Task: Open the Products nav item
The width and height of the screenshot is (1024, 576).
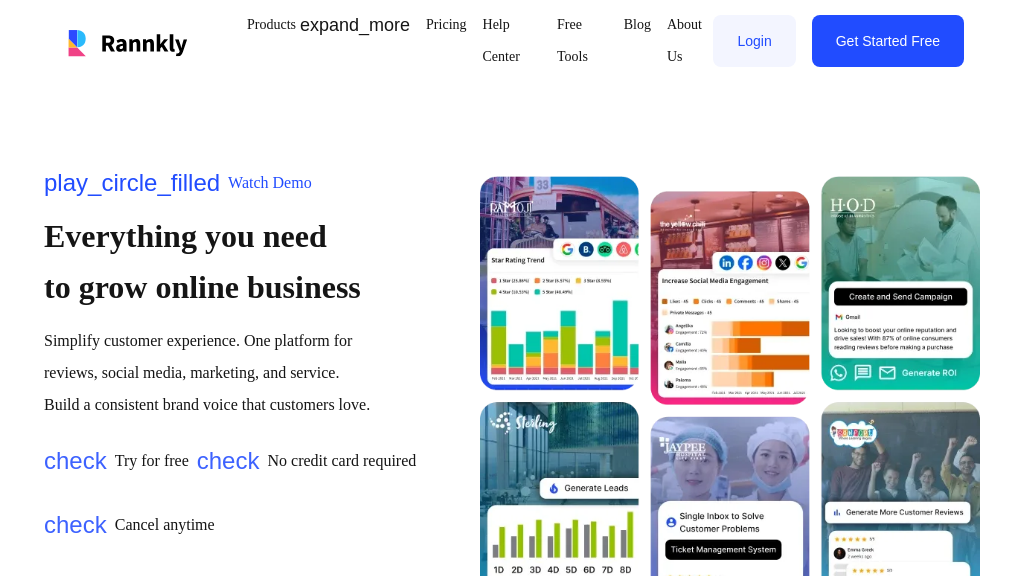Action: (x=271, y=24)
